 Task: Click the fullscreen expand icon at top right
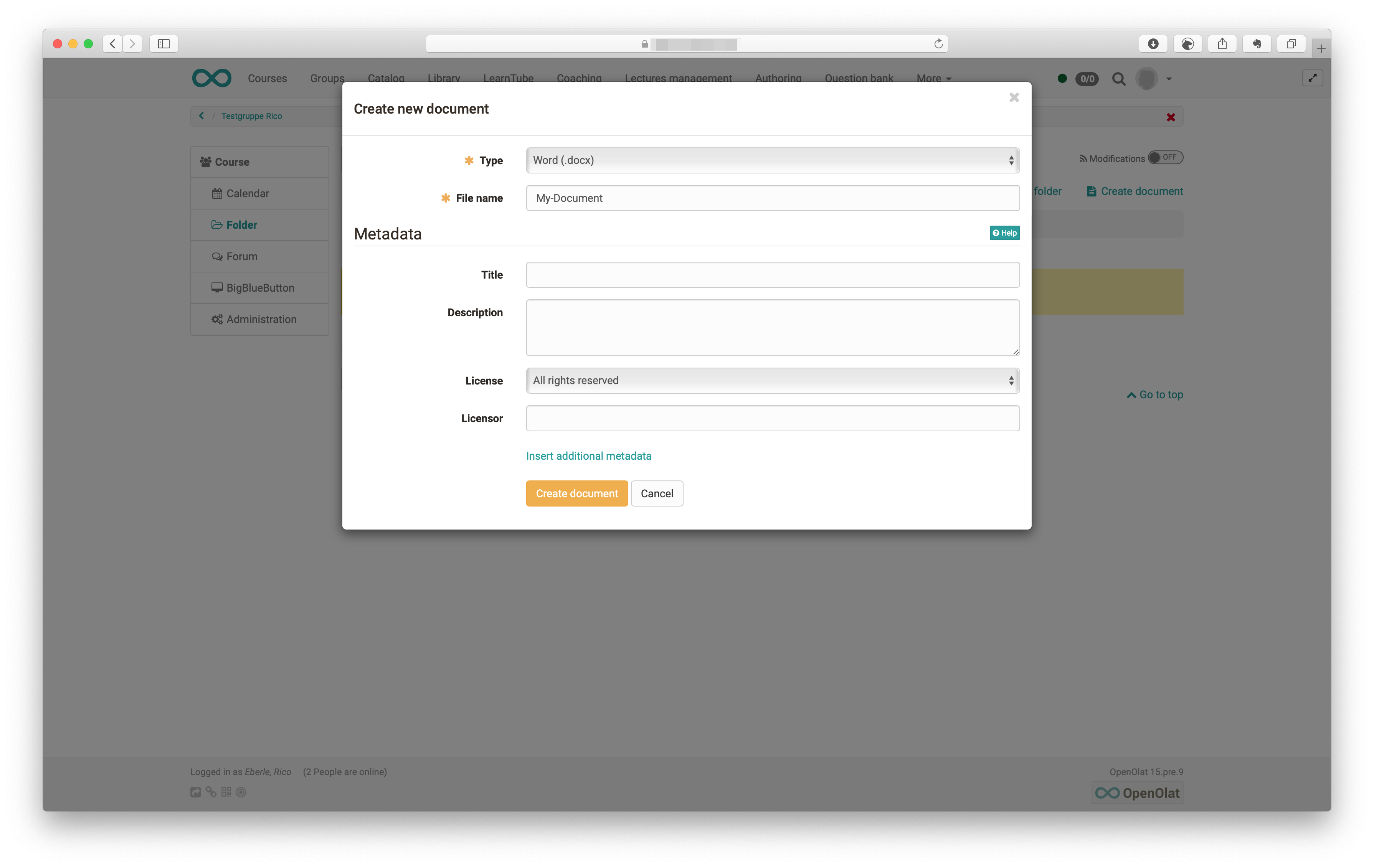pos(1312,78)
